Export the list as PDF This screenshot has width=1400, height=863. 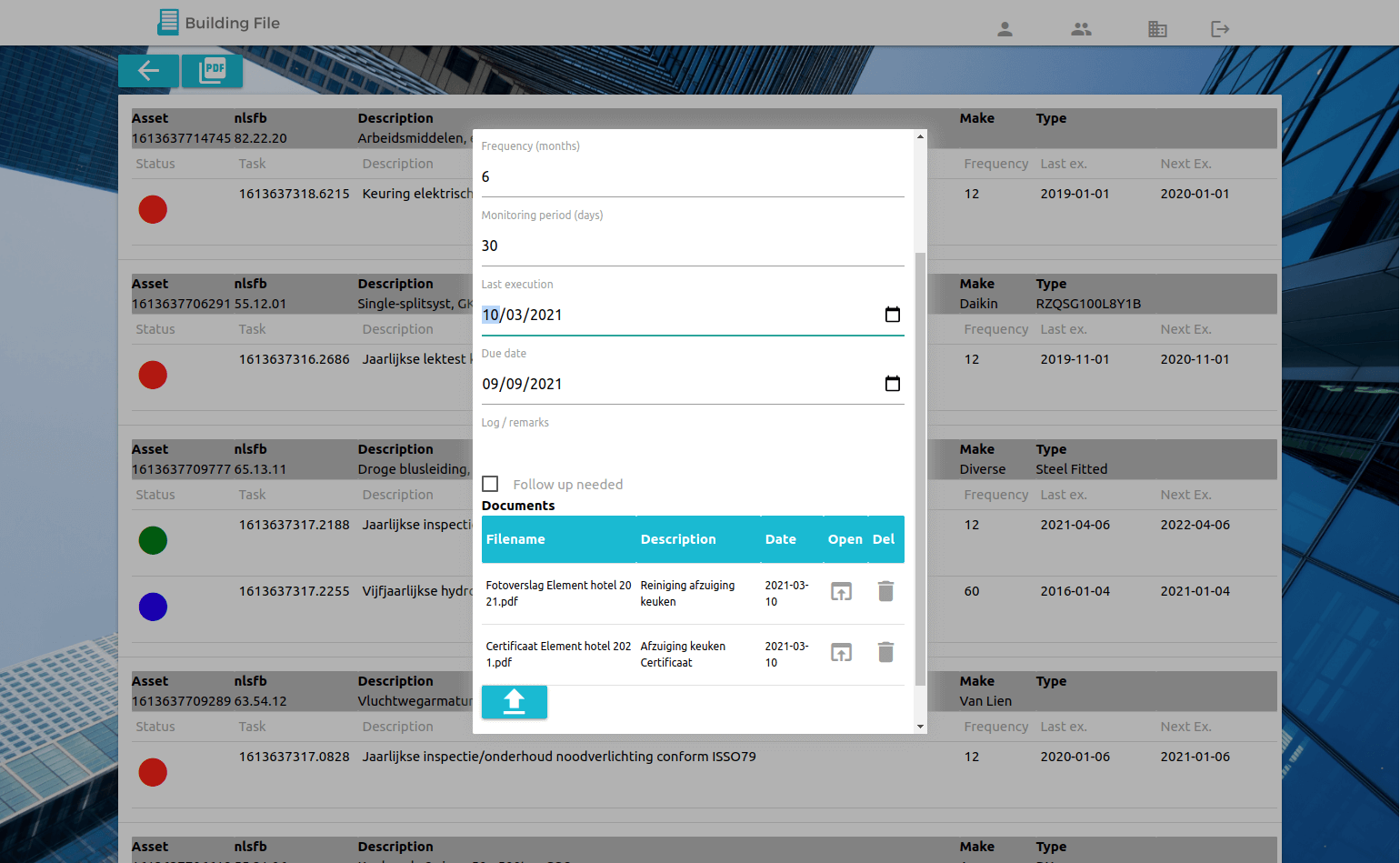(x=212, y=71)
